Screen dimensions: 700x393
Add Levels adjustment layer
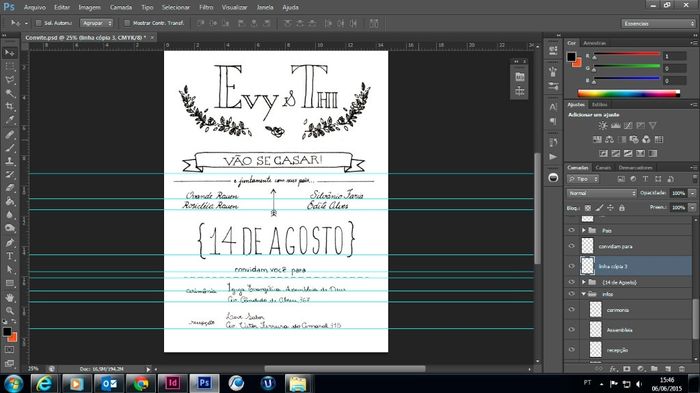(616, 125)
